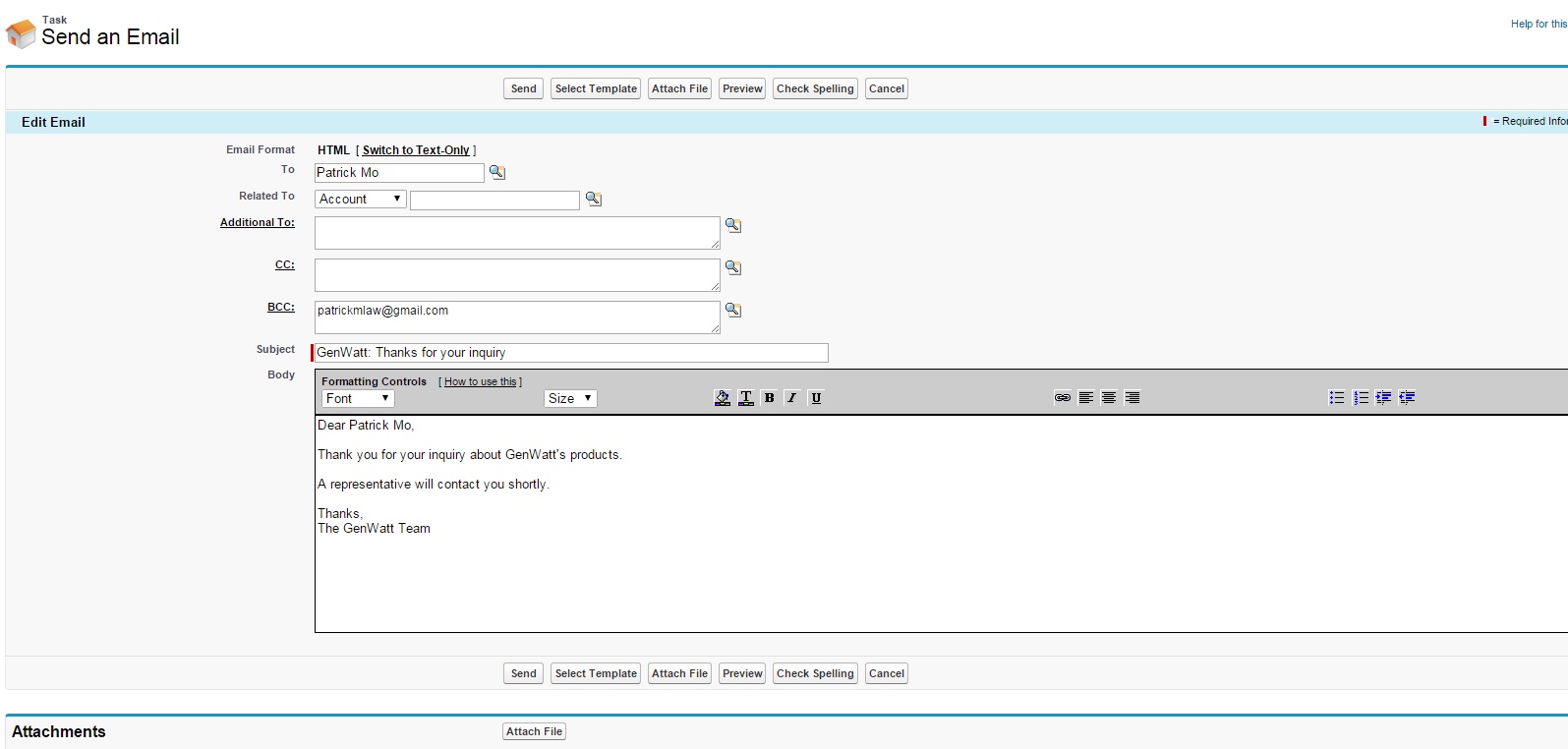The width and height of the screenshot is (1568, 749).
Task: Click the top Send button
Action: 524,88
